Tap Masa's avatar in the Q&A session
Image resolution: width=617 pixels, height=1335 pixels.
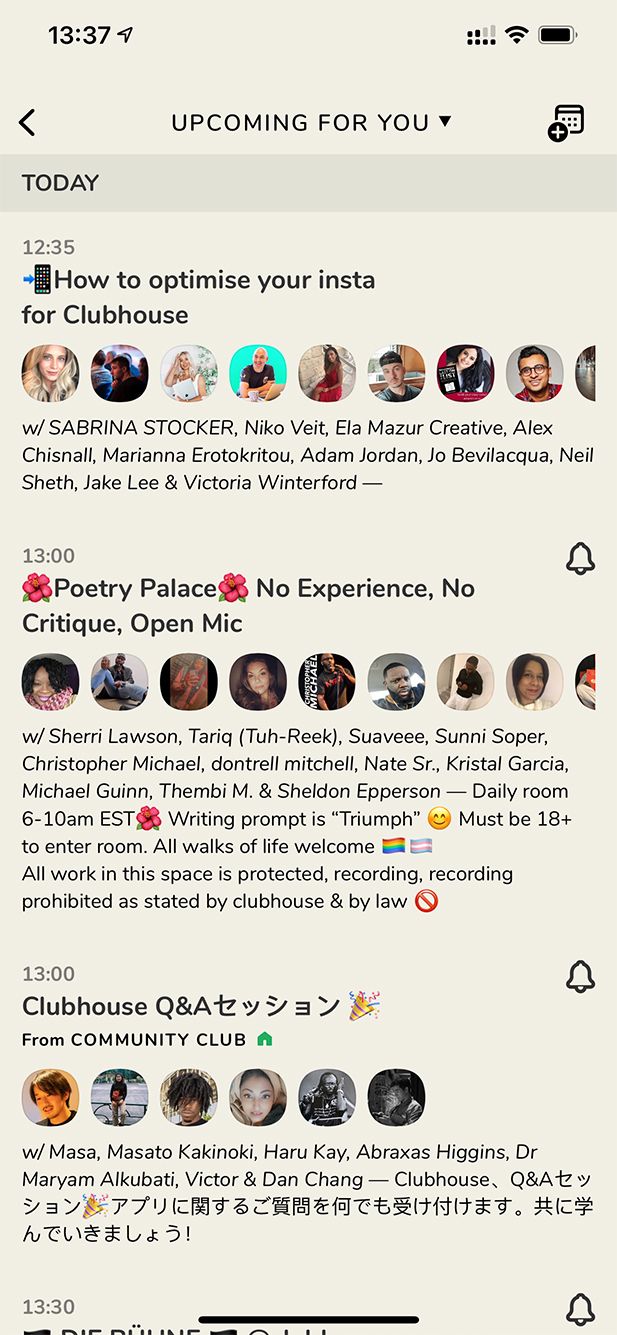pyautogui.click(x=50, y=1097)
